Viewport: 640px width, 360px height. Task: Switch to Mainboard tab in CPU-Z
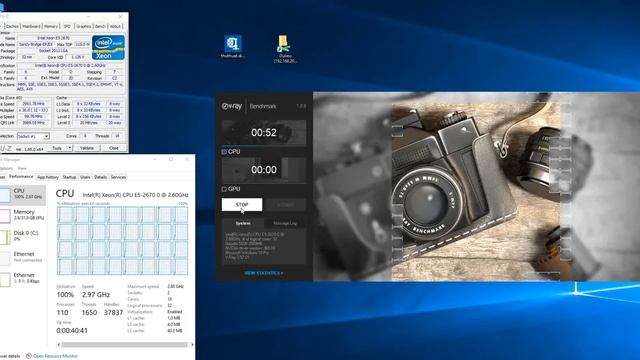31,27
